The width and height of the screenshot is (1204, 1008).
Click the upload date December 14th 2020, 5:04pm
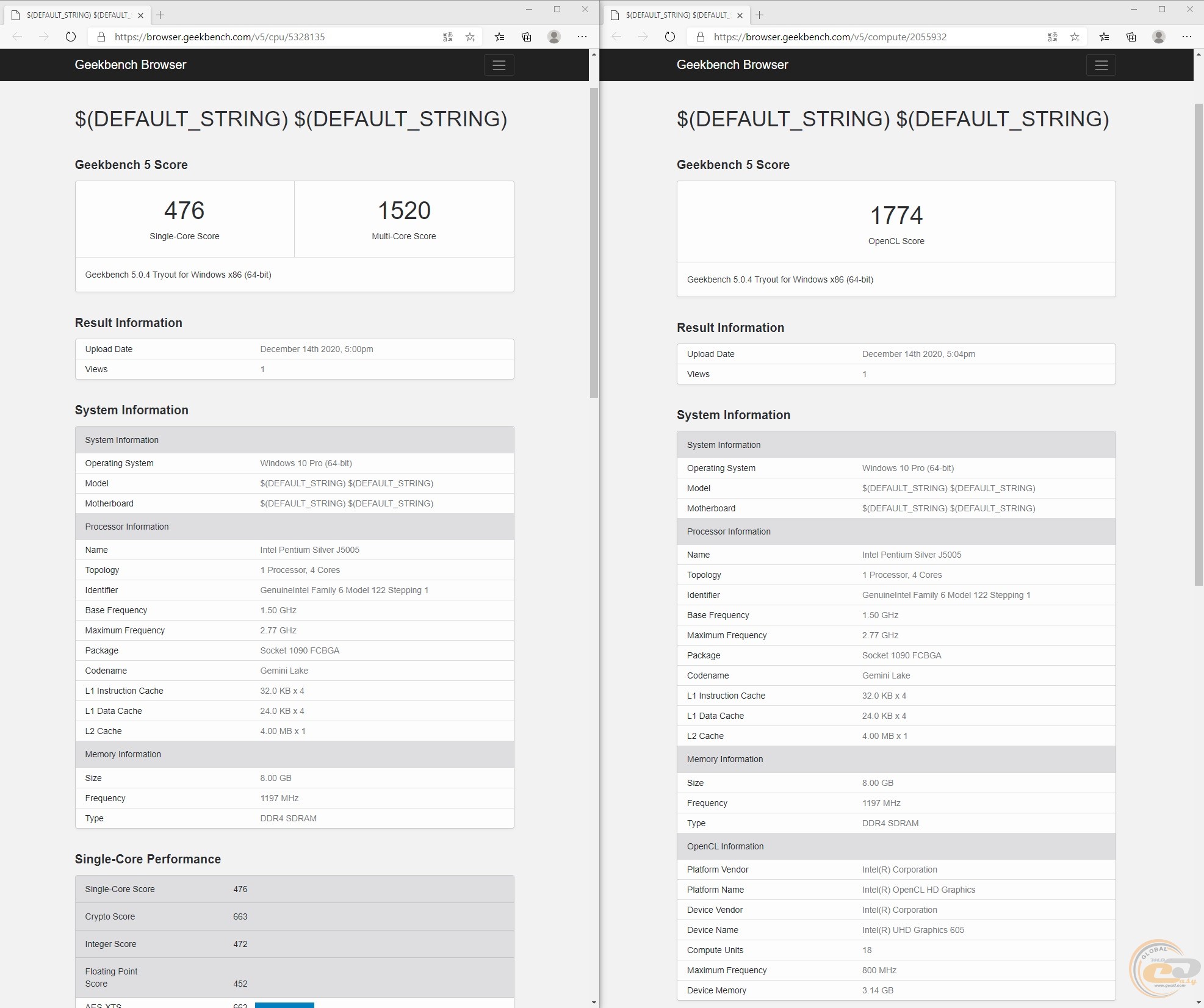coord(918,354)
